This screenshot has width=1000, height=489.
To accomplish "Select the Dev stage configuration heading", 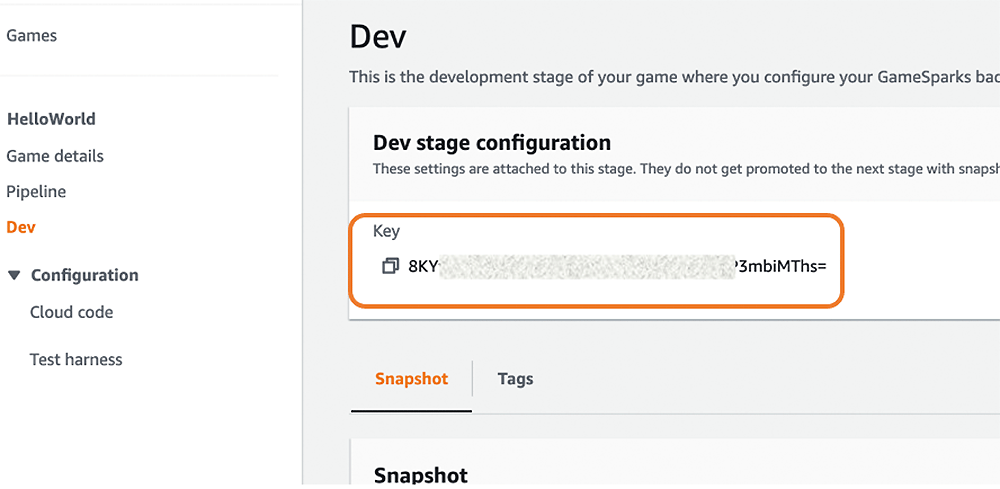I will (492, 142).
